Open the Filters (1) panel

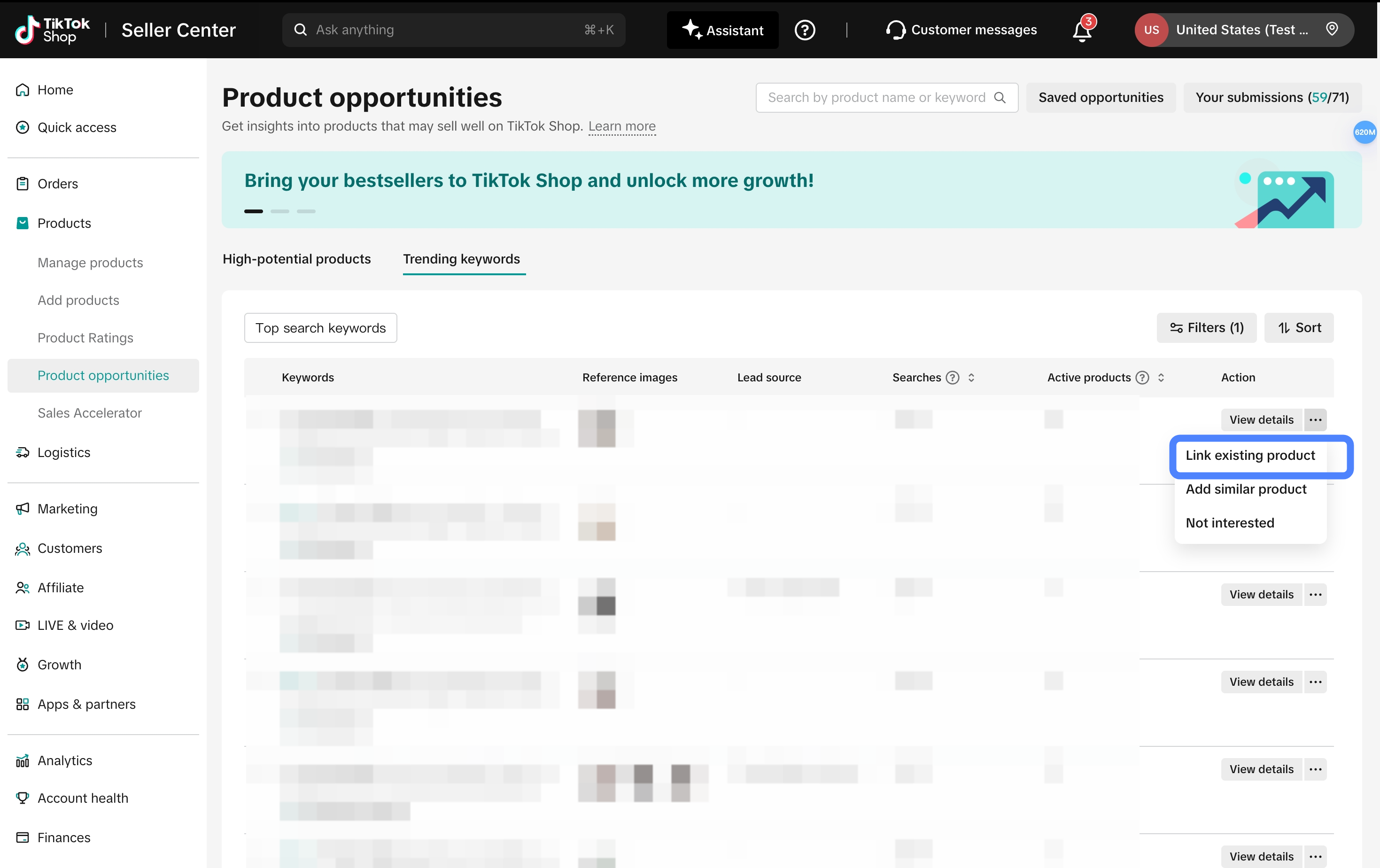click(1206, 328)
